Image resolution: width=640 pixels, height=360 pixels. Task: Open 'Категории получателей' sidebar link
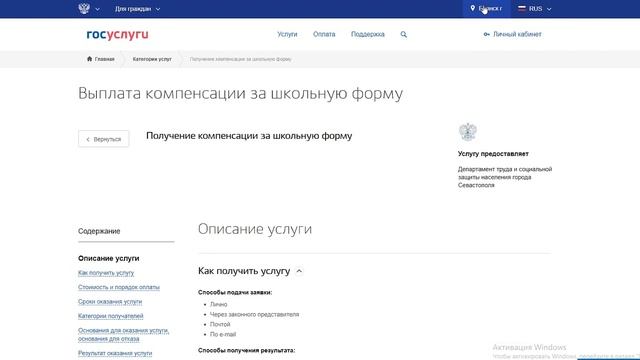(111, 316)
